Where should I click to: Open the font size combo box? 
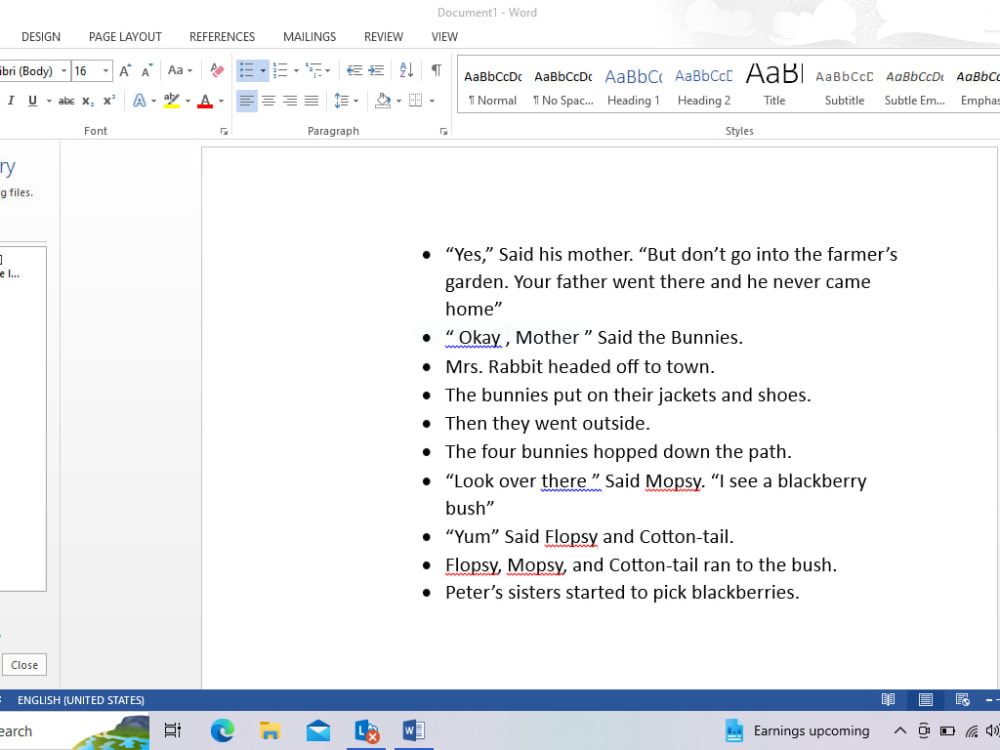92,71
